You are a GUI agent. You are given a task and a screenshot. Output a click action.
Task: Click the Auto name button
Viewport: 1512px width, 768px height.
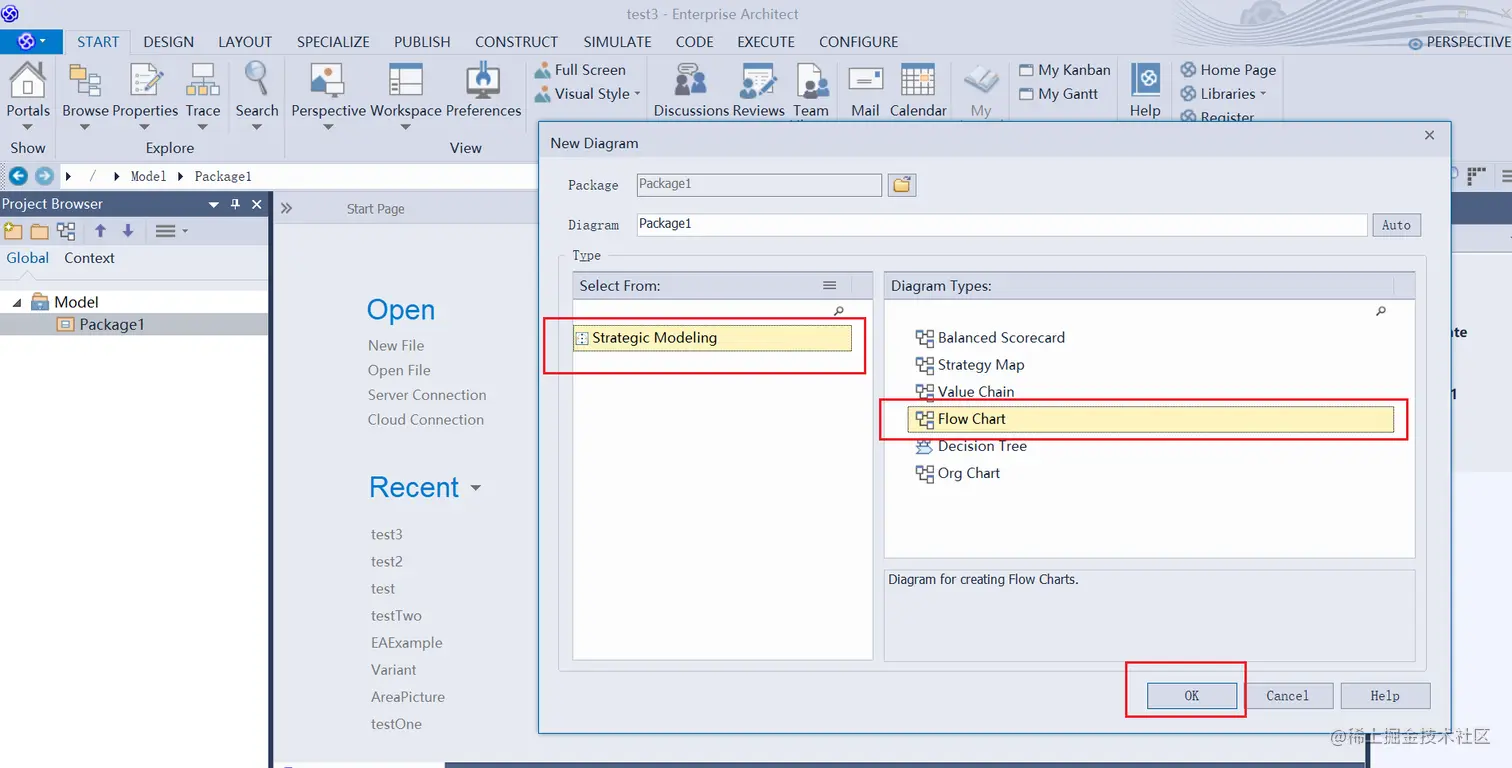click(1396, 225)
